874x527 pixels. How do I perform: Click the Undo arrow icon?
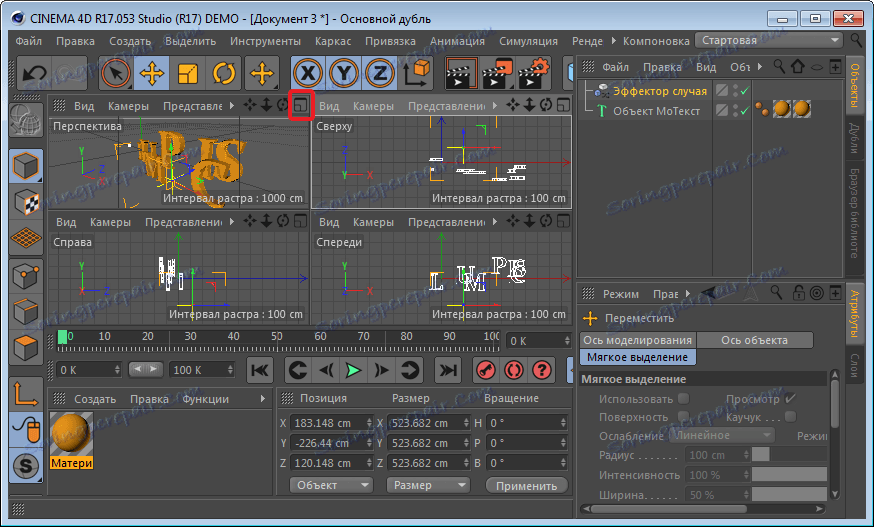(x=35, y=73)
